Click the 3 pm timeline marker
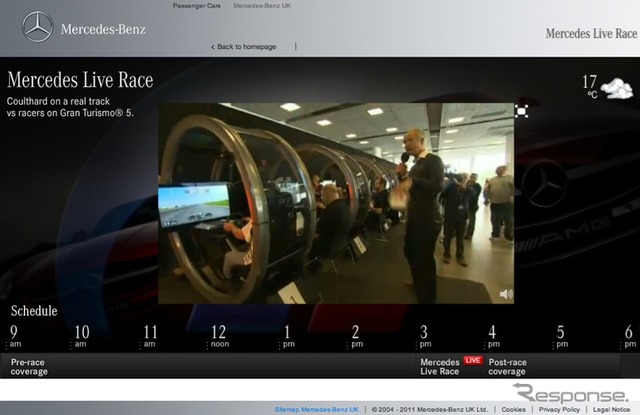This screenshot has width=640, height=415. 424,337
